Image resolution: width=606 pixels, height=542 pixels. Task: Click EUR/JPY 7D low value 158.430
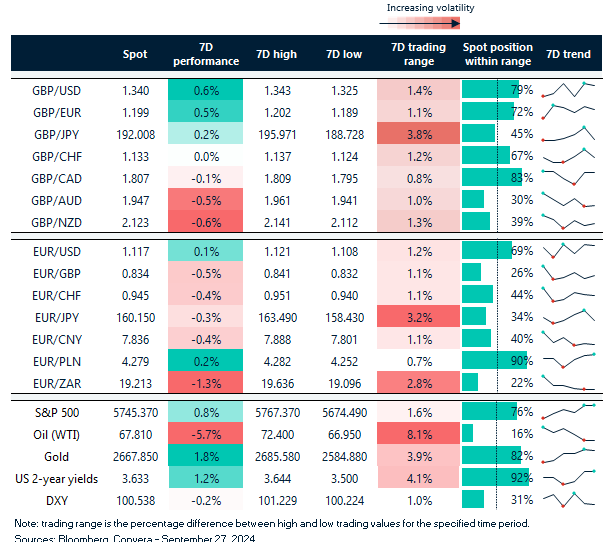point(345,318)
